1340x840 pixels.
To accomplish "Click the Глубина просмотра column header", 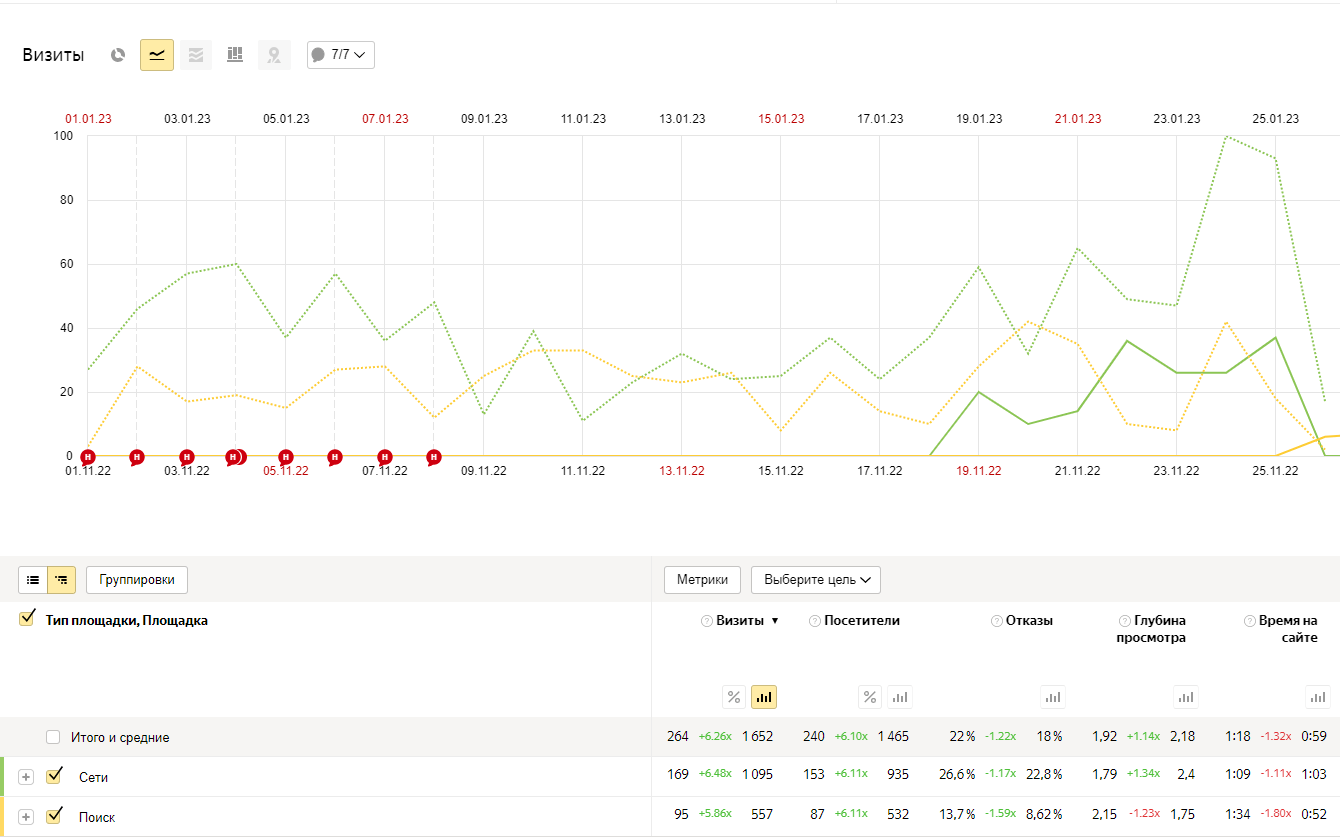I will coord(1151,629).
